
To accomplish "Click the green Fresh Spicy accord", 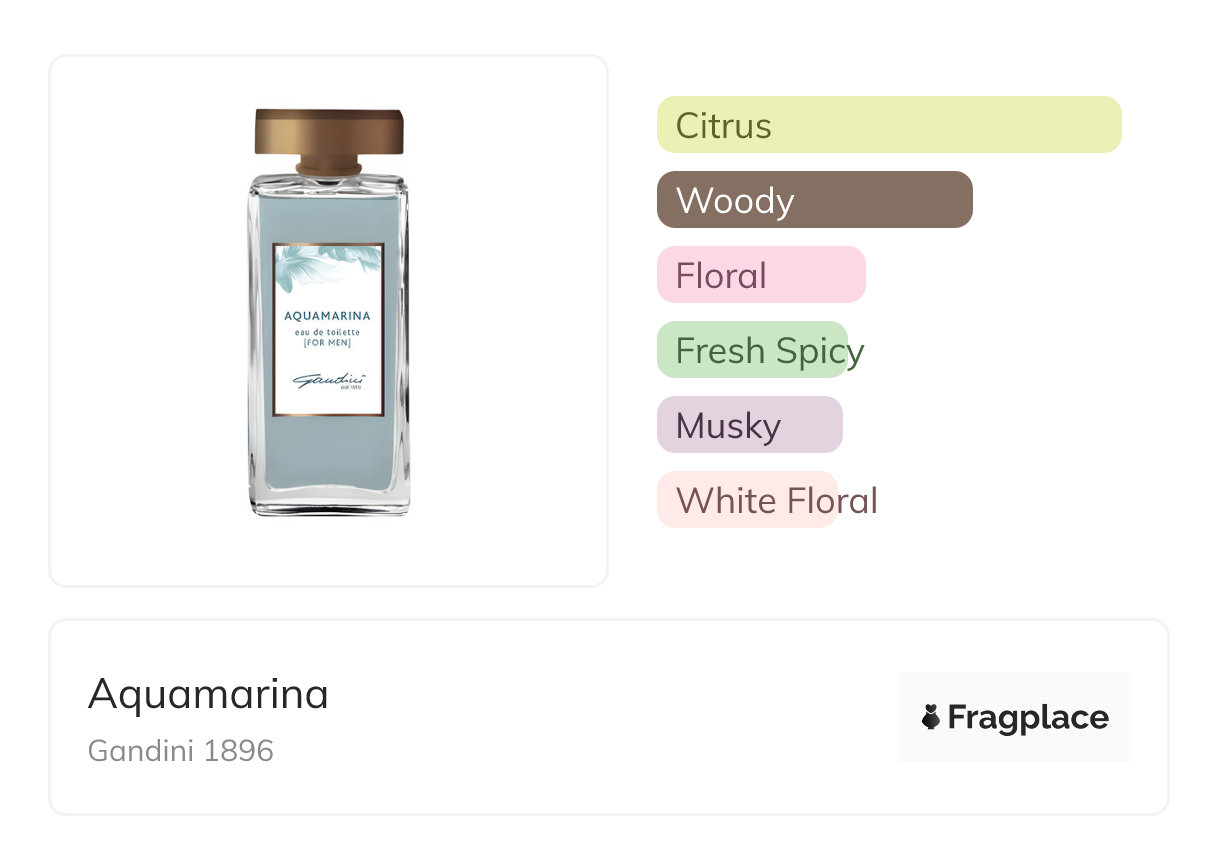I will point(752,350).
